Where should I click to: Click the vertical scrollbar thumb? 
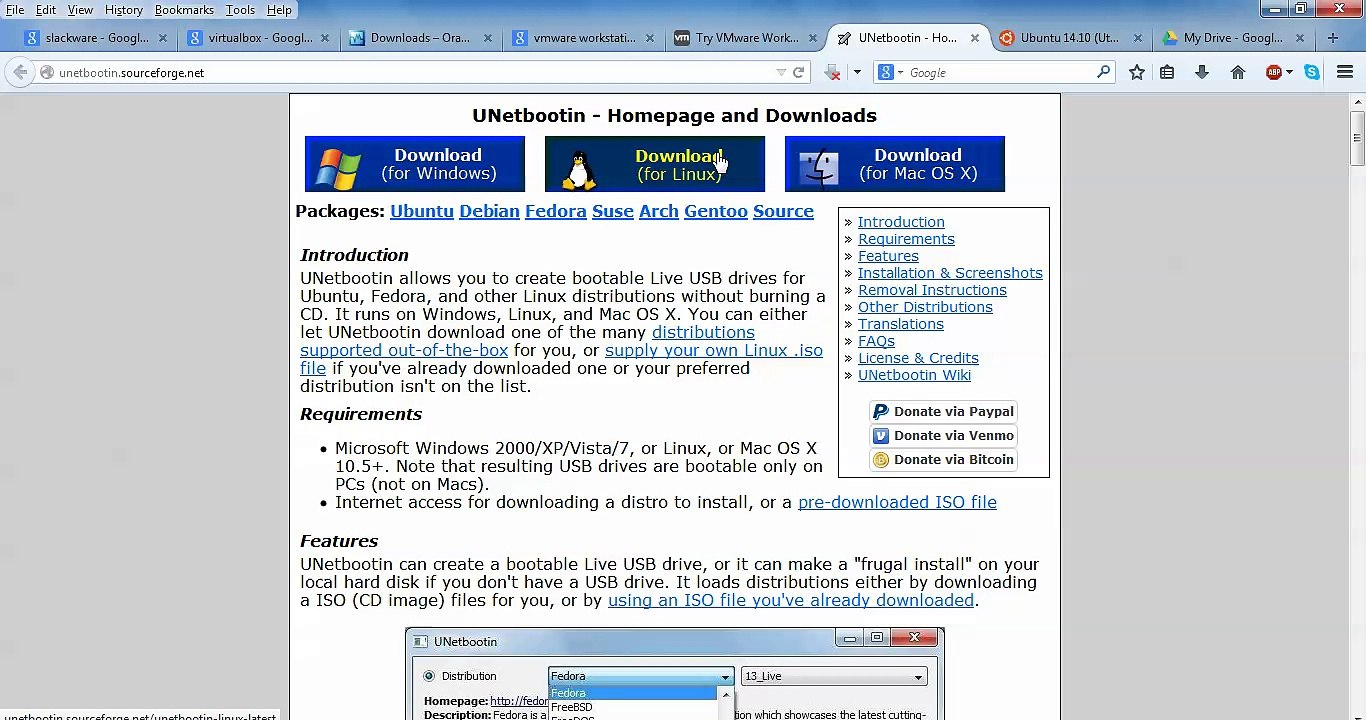pyautogui.click(x=1357, y=137)
